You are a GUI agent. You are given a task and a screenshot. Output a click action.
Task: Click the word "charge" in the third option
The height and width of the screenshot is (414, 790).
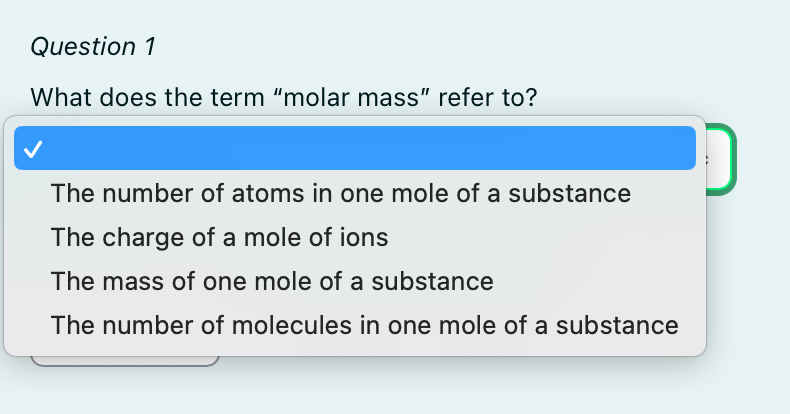point(143,238)
